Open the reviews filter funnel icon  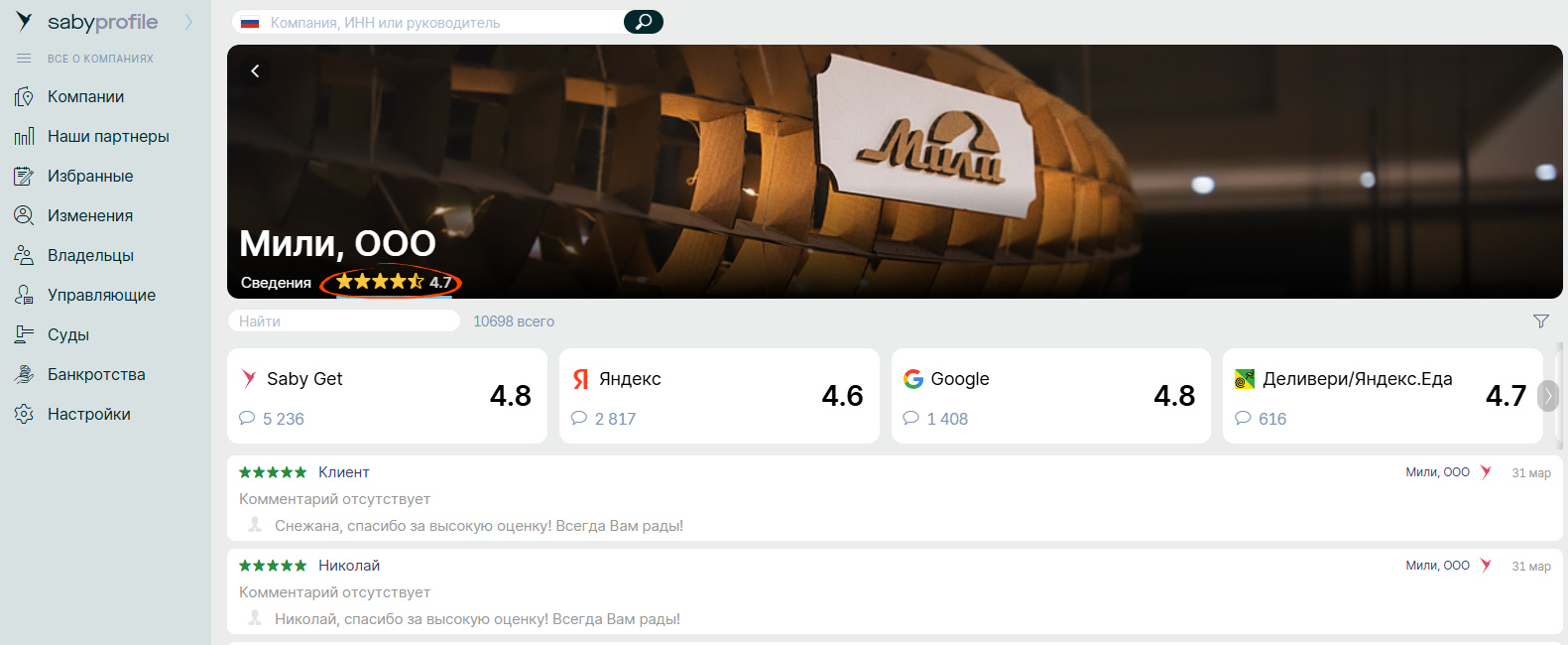[1540, 321]
